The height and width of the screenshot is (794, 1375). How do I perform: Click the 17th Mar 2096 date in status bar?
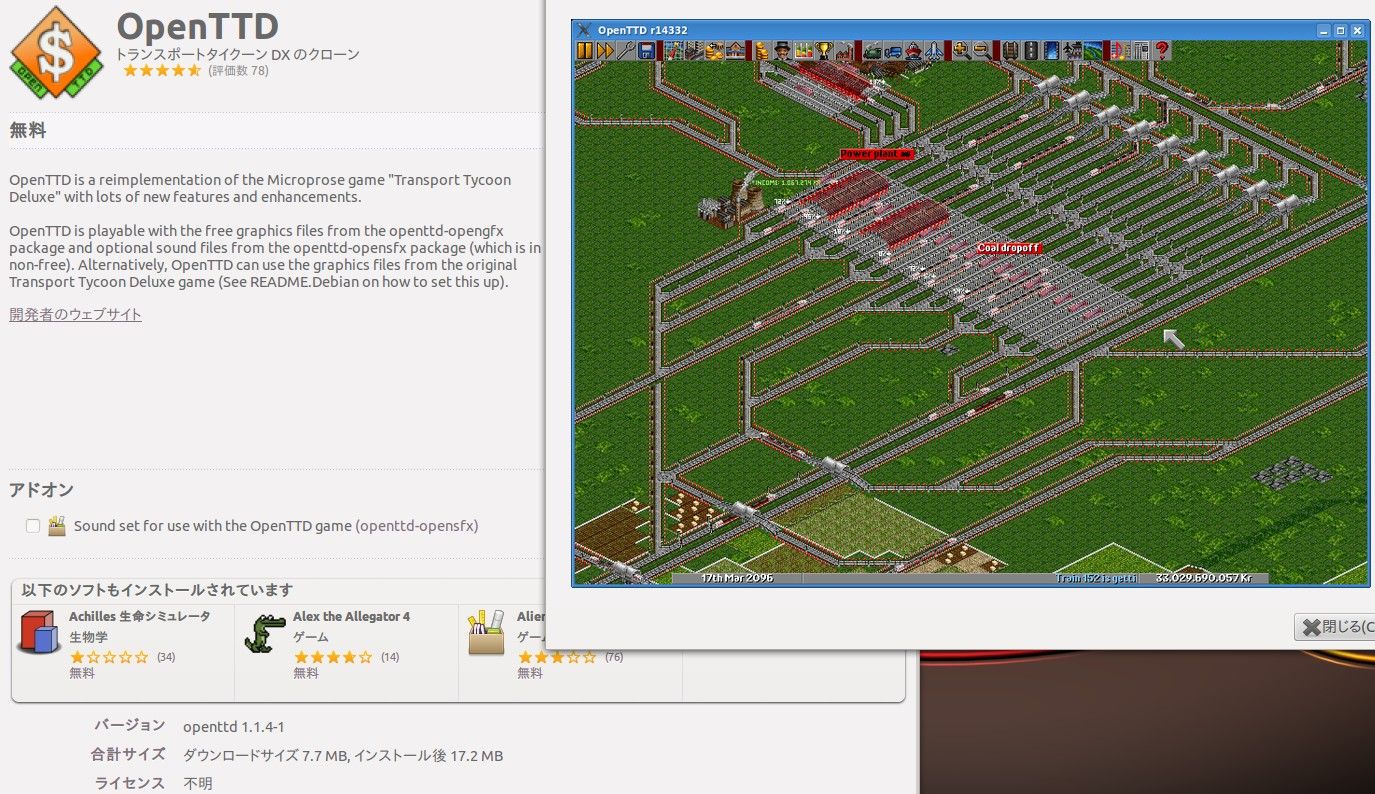tap(737, 578)
